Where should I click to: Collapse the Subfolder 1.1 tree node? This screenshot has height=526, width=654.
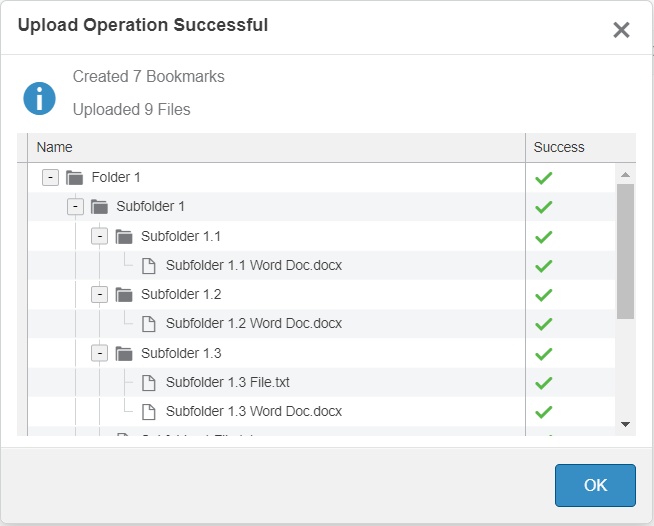click(99, 237)
